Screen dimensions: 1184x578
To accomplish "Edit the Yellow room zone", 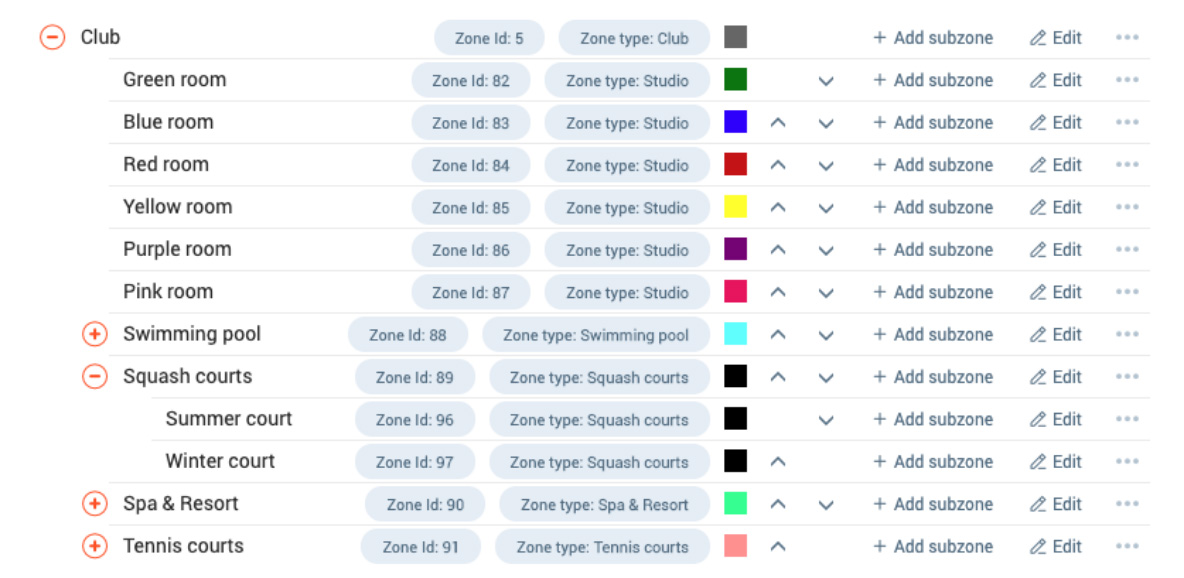I will (x=1056, y=207).
